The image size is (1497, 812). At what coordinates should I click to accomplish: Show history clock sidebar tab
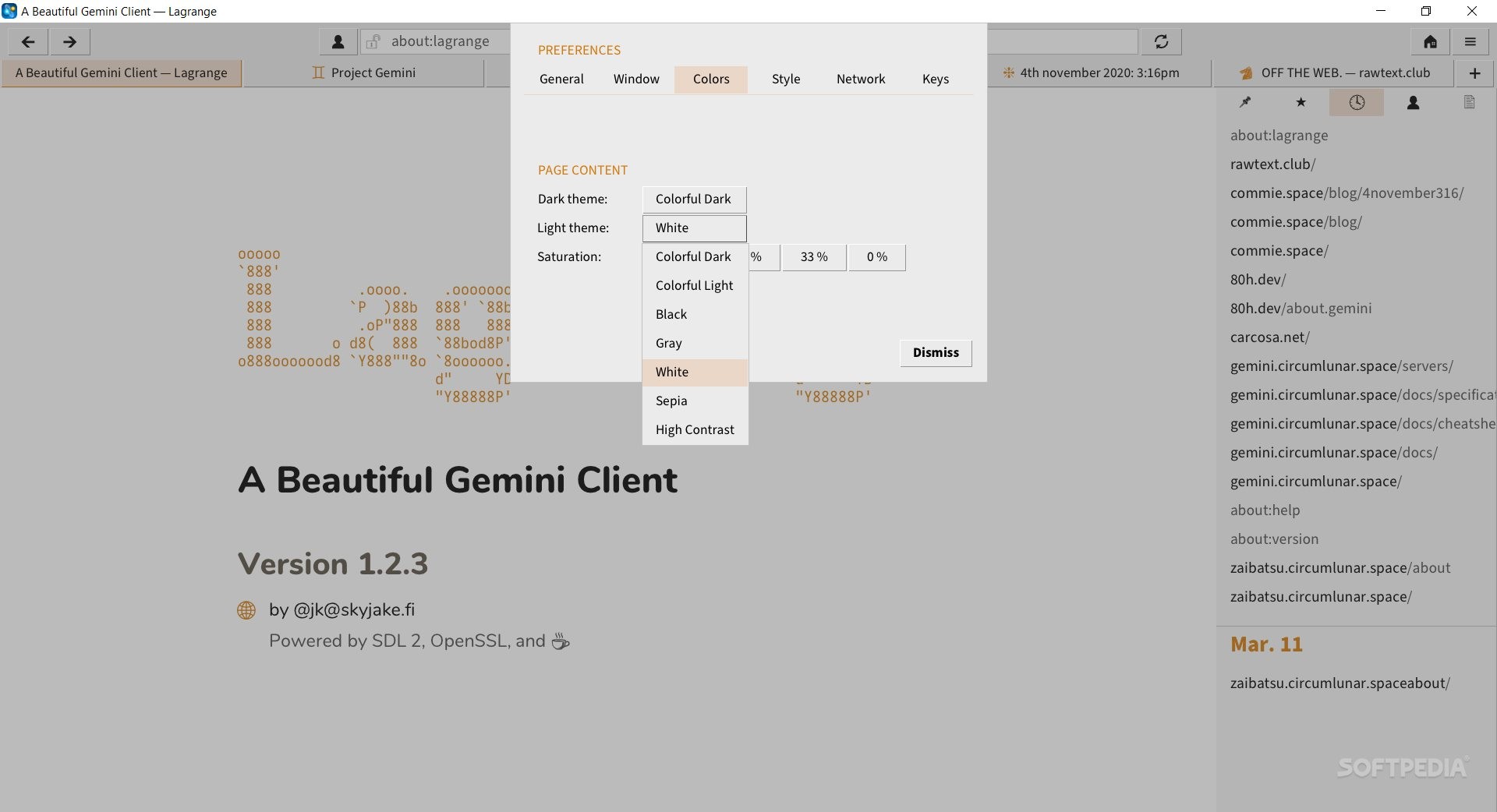pyautogui.click(x=1357, y=102)
